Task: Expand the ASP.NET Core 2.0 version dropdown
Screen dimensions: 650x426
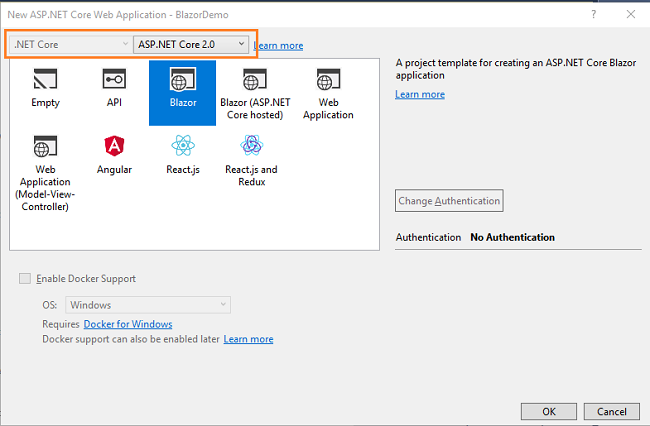Action: pyautogui.click(x=191, y=44)
